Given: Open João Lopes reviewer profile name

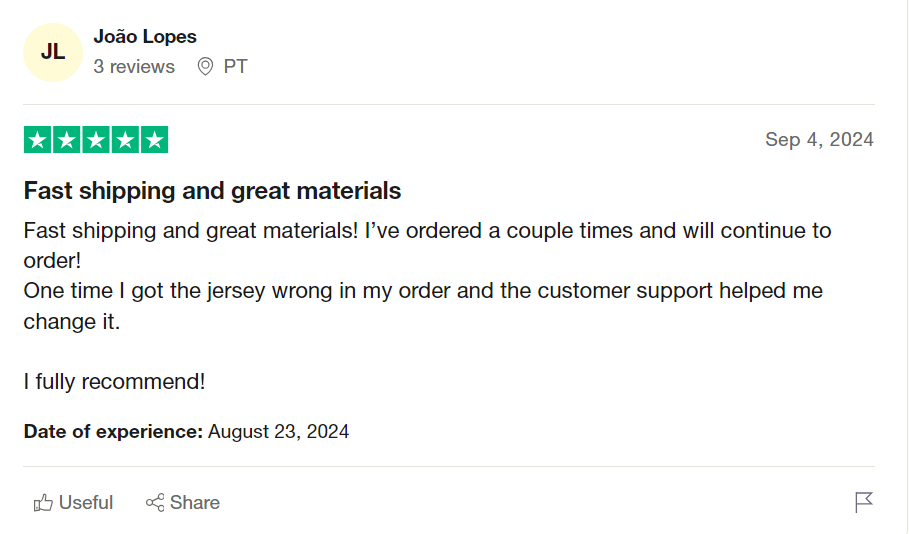Looking at the screenshot, I should point(145,37).
